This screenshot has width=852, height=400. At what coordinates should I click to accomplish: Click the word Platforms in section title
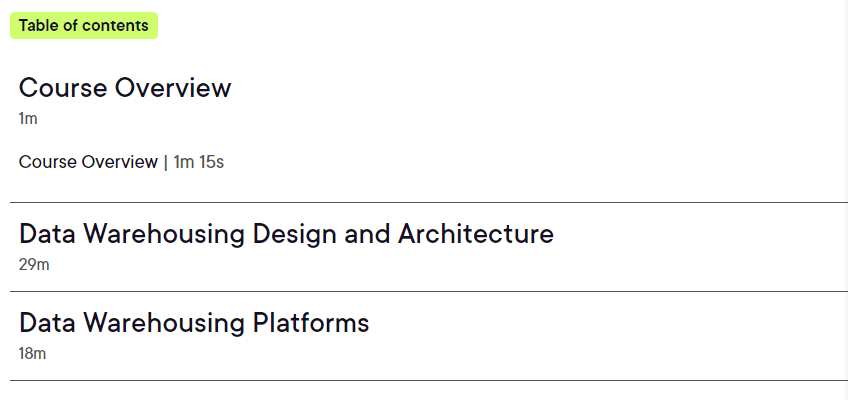point(311,323)
